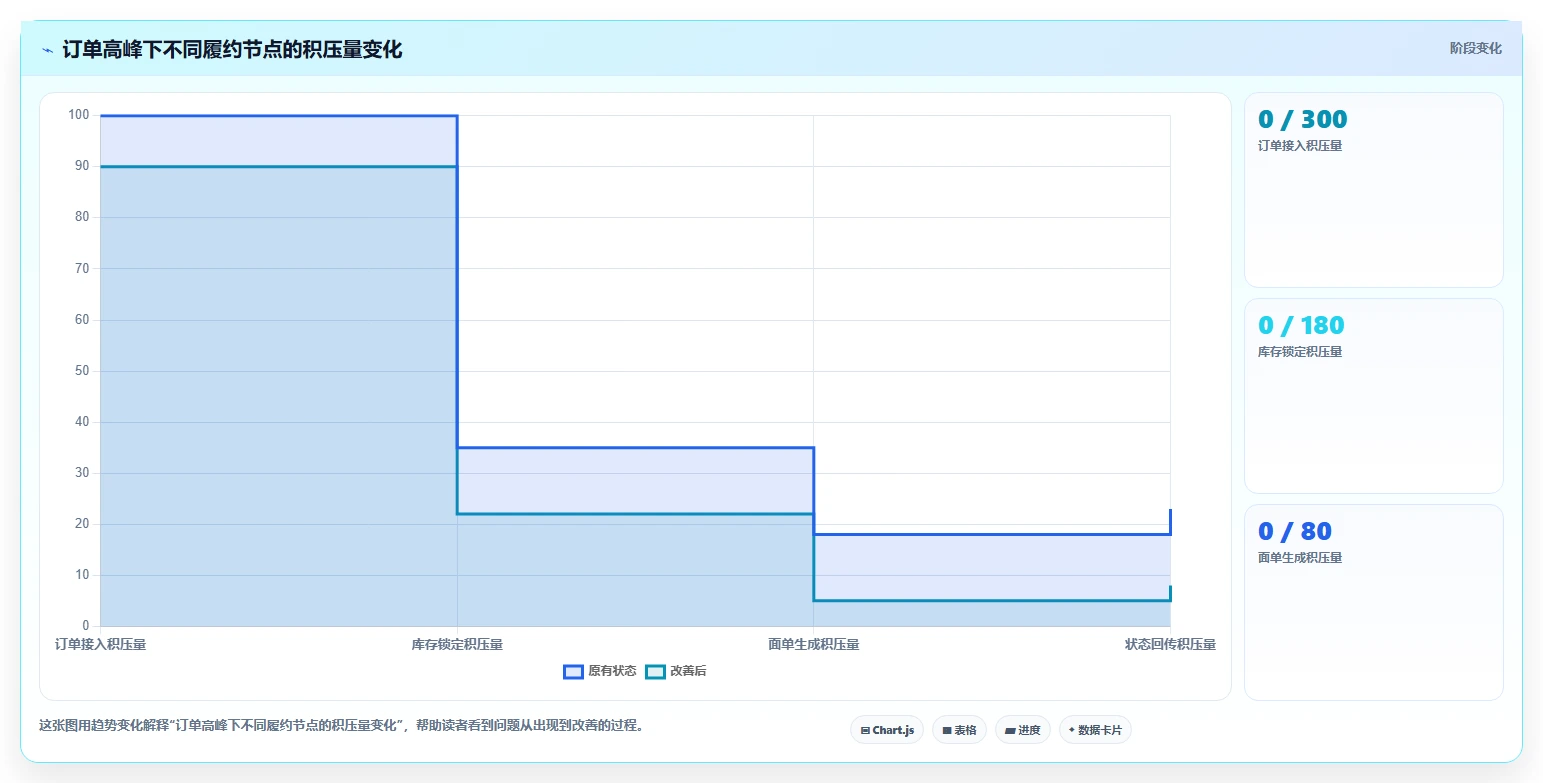Click the 阶段变化 label in header
Image resolution: width=1543 pixels, height=783 pixels.
click(1476, 48)
